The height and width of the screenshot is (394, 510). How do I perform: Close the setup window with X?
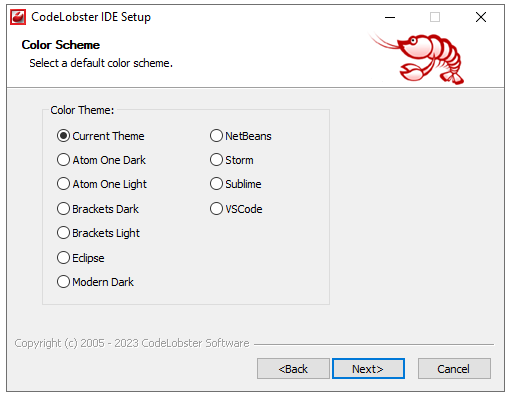481,17
